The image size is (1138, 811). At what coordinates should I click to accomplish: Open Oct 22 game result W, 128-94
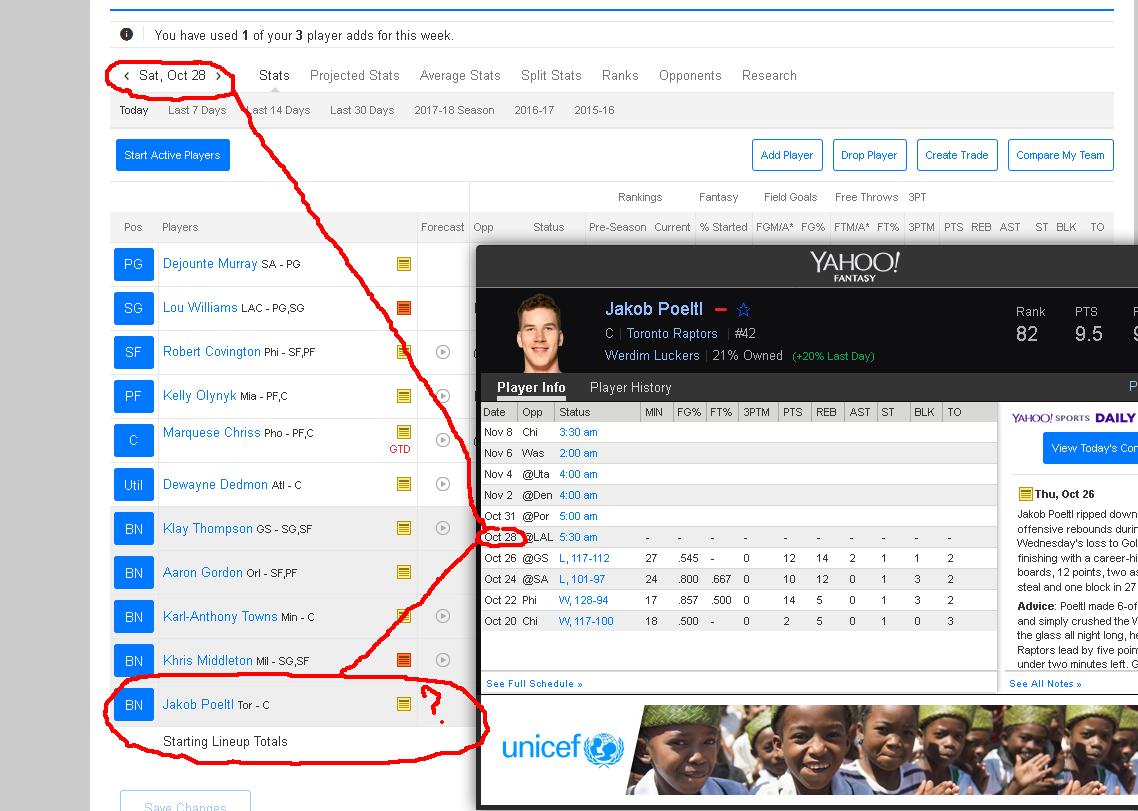(x=584, y=600)
